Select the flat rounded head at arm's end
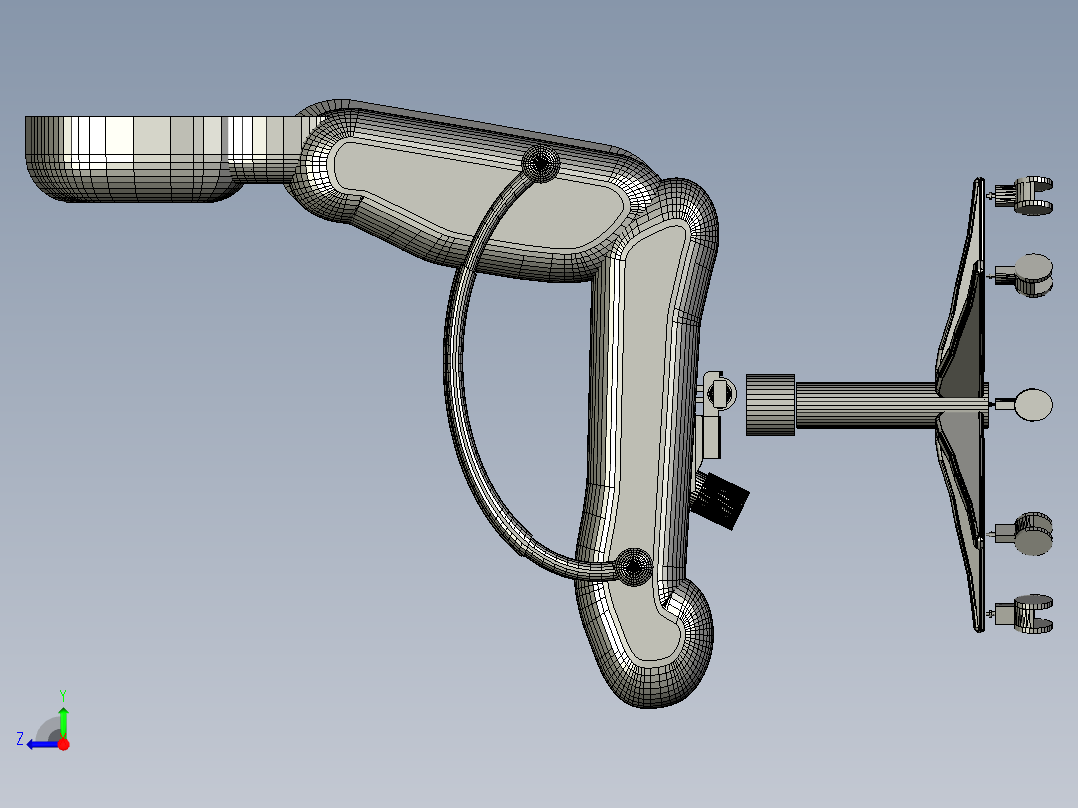The width and height of the screenshot is (1078, 808). [134, 159]
